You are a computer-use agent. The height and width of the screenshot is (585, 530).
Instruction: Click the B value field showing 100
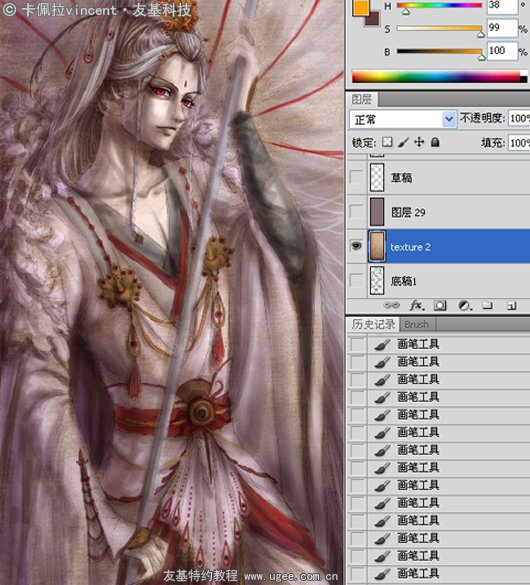pyautogui.click(x=502, y=51)
